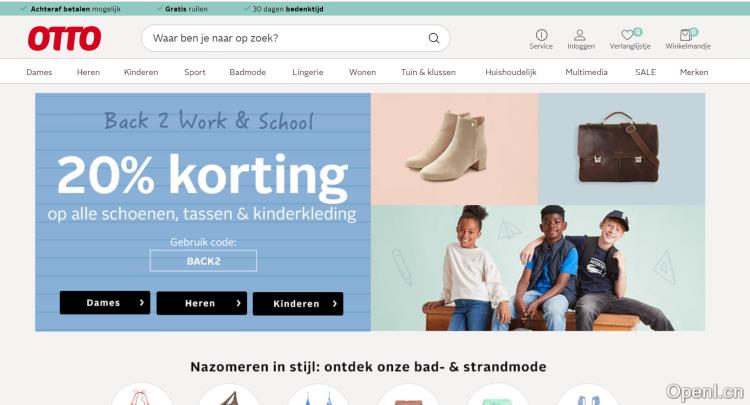The image size is (750, 405).
Task: Click the arrow on the Kinderen button
Action: tap(334, 304)
